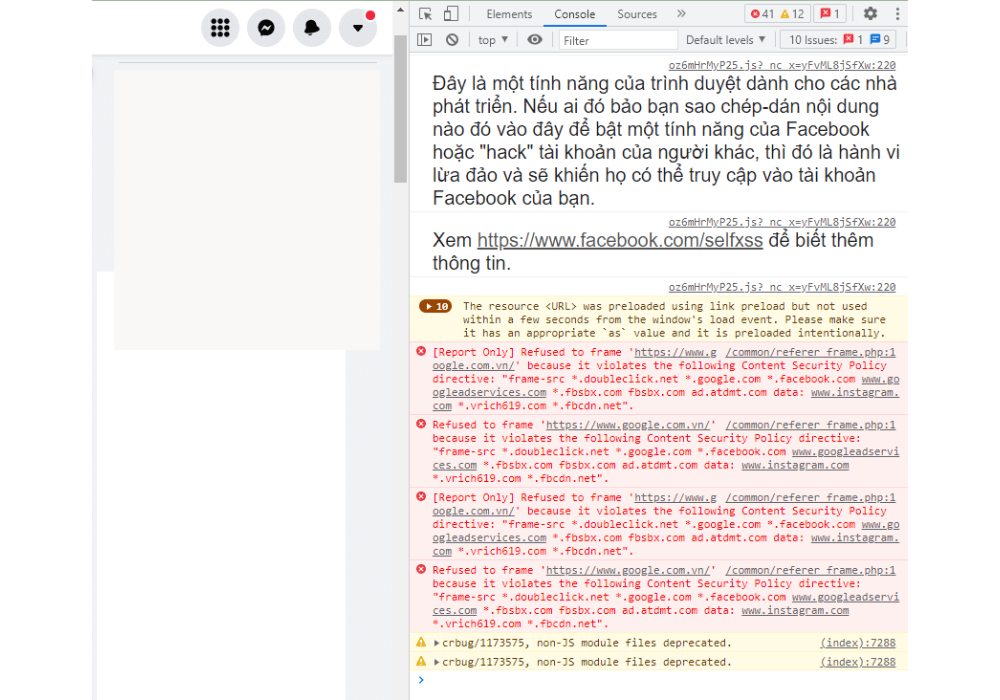
Task: Show console sidebar icon
Action: (x=424, y=40)
